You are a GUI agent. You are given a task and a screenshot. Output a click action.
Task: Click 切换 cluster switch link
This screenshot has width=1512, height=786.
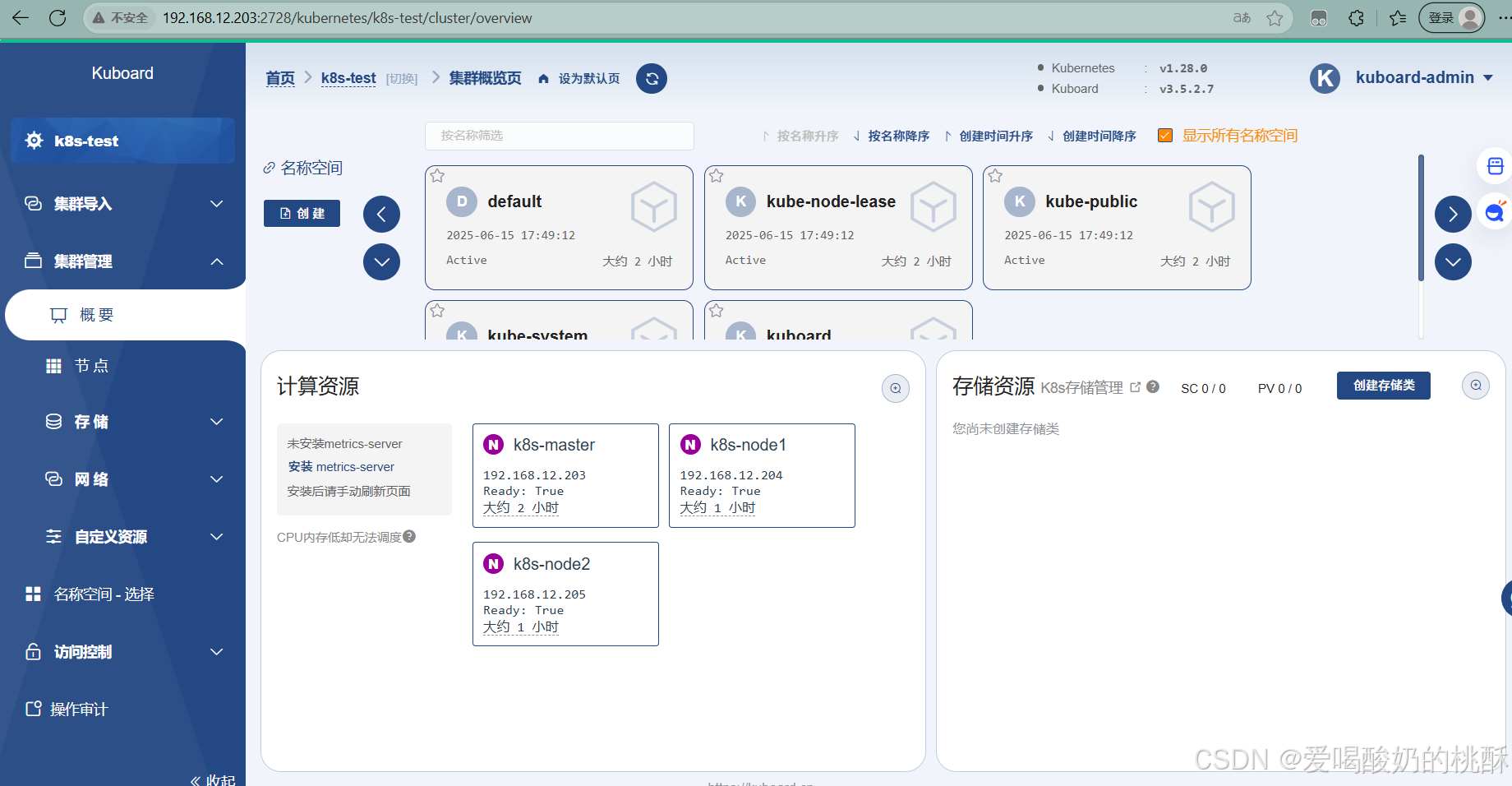point(402,79)
